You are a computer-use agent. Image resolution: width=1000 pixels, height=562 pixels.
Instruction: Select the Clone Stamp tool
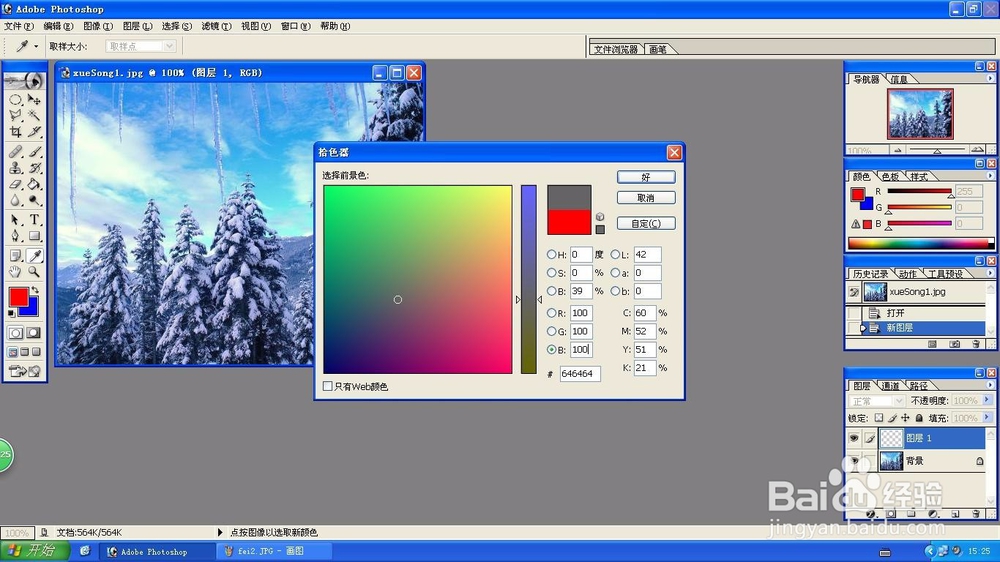[x=15, y=168]
